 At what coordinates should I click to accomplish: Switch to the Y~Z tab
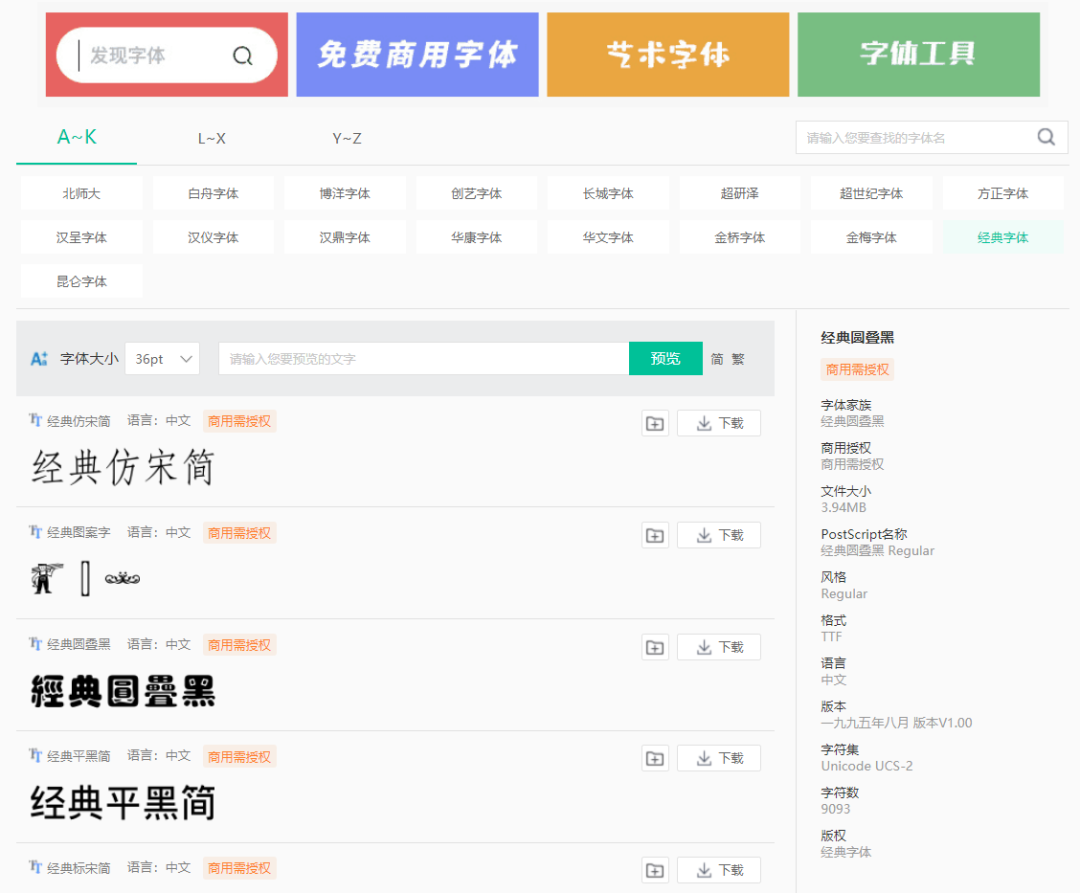[346, 138]
